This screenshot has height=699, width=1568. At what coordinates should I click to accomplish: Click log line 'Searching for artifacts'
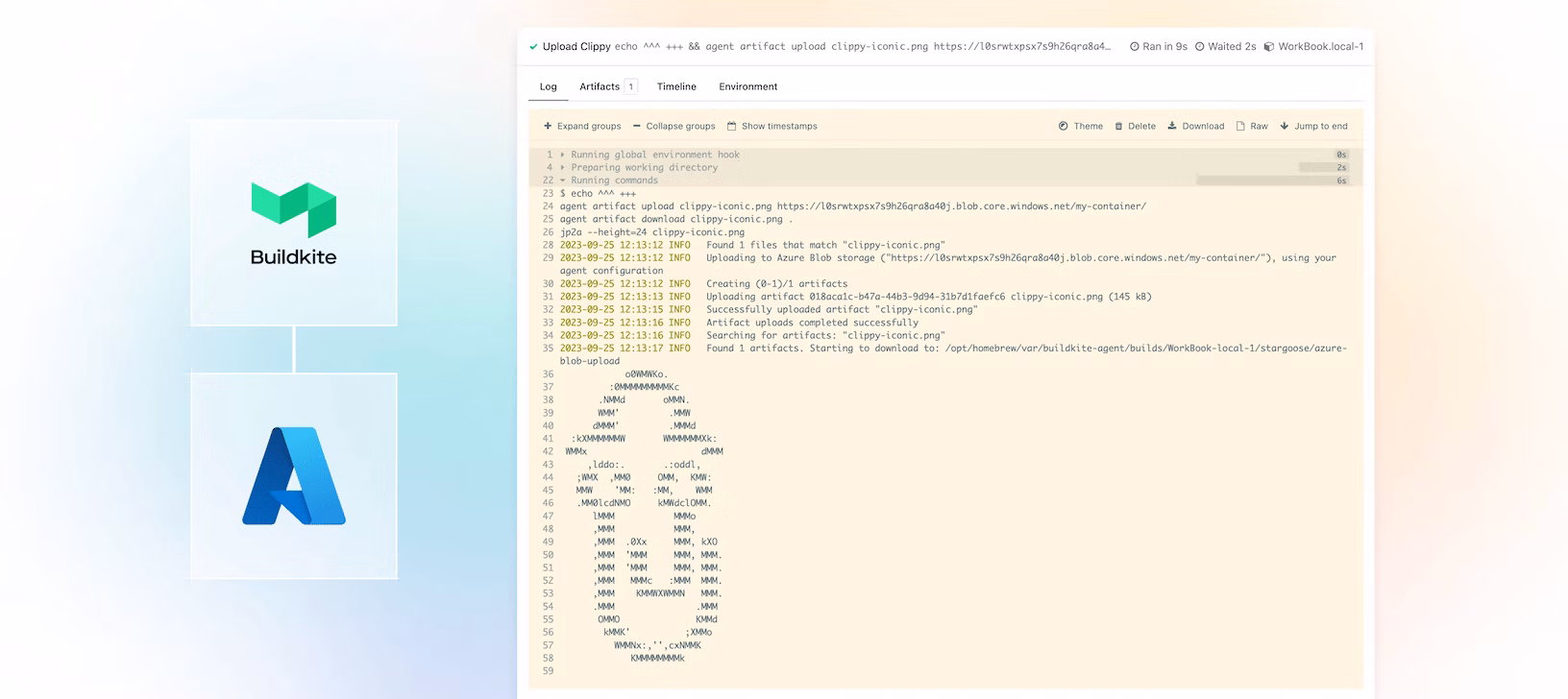(x=825, y=335)
